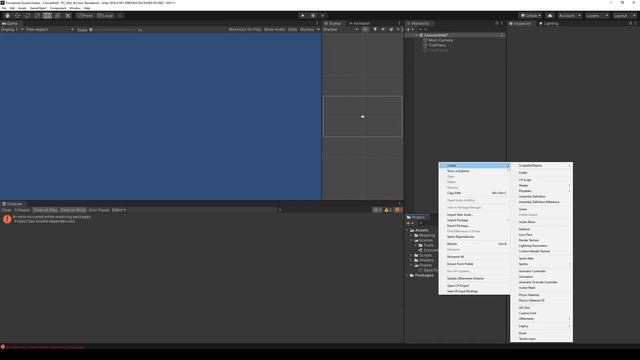Screen dimensions: 640x360
Task: Switch to the Hierarchy tab
Action: tap(418, 24)
